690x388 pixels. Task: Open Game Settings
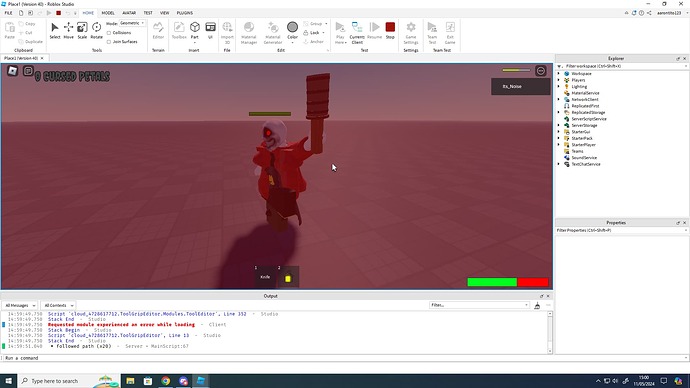tap(411, 33)
